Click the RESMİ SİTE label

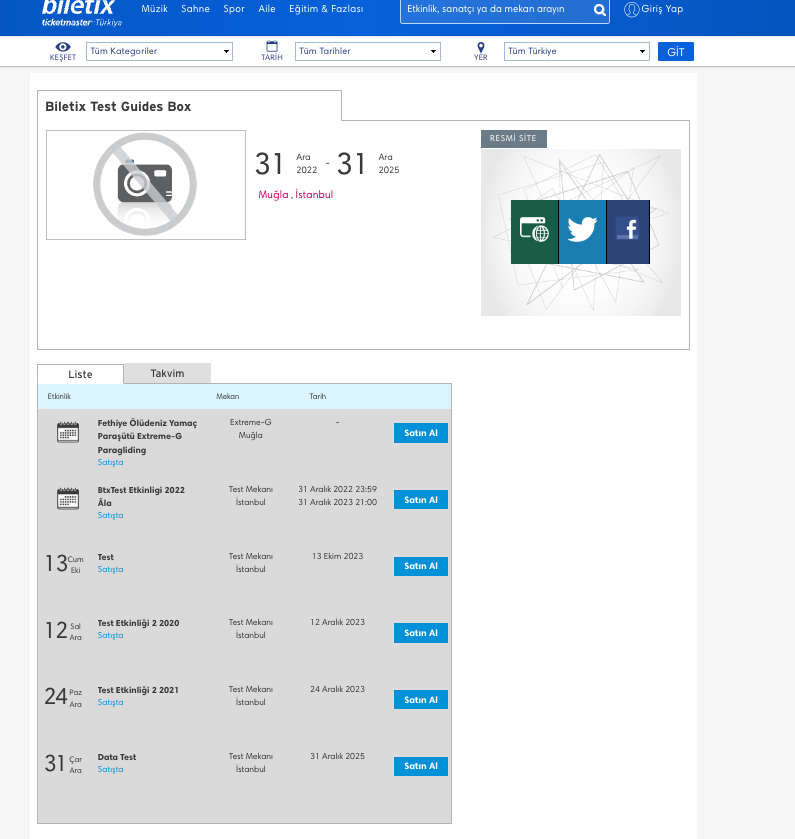[514, 139]
